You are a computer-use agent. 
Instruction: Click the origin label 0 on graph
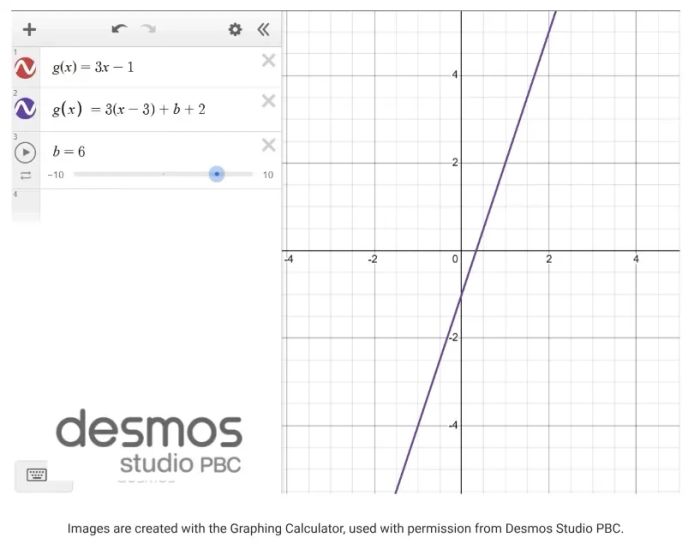[x=454, y=259]
